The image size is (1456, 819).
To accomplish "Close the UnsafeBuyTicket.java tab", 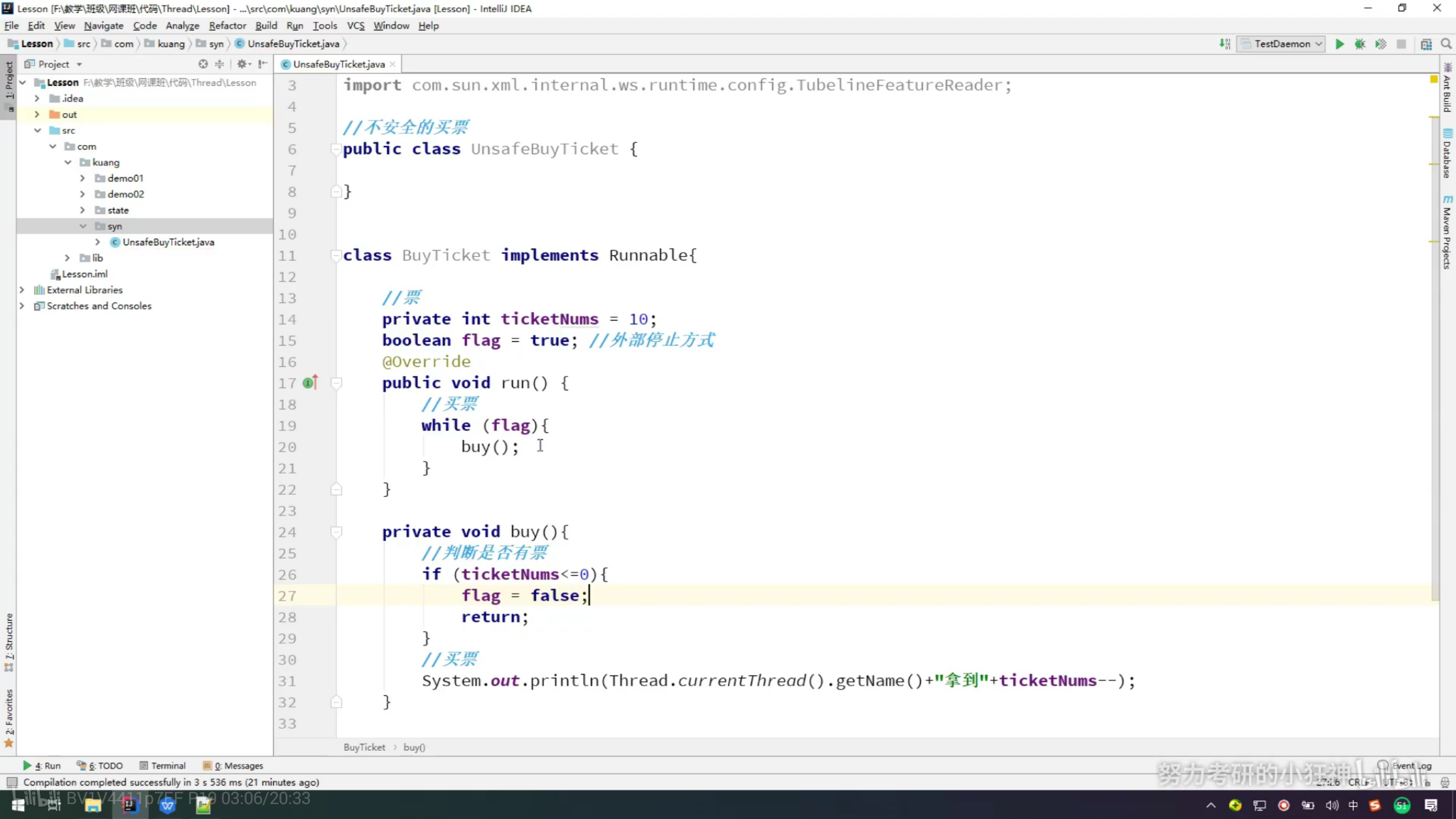I will (x=392, y=64).
